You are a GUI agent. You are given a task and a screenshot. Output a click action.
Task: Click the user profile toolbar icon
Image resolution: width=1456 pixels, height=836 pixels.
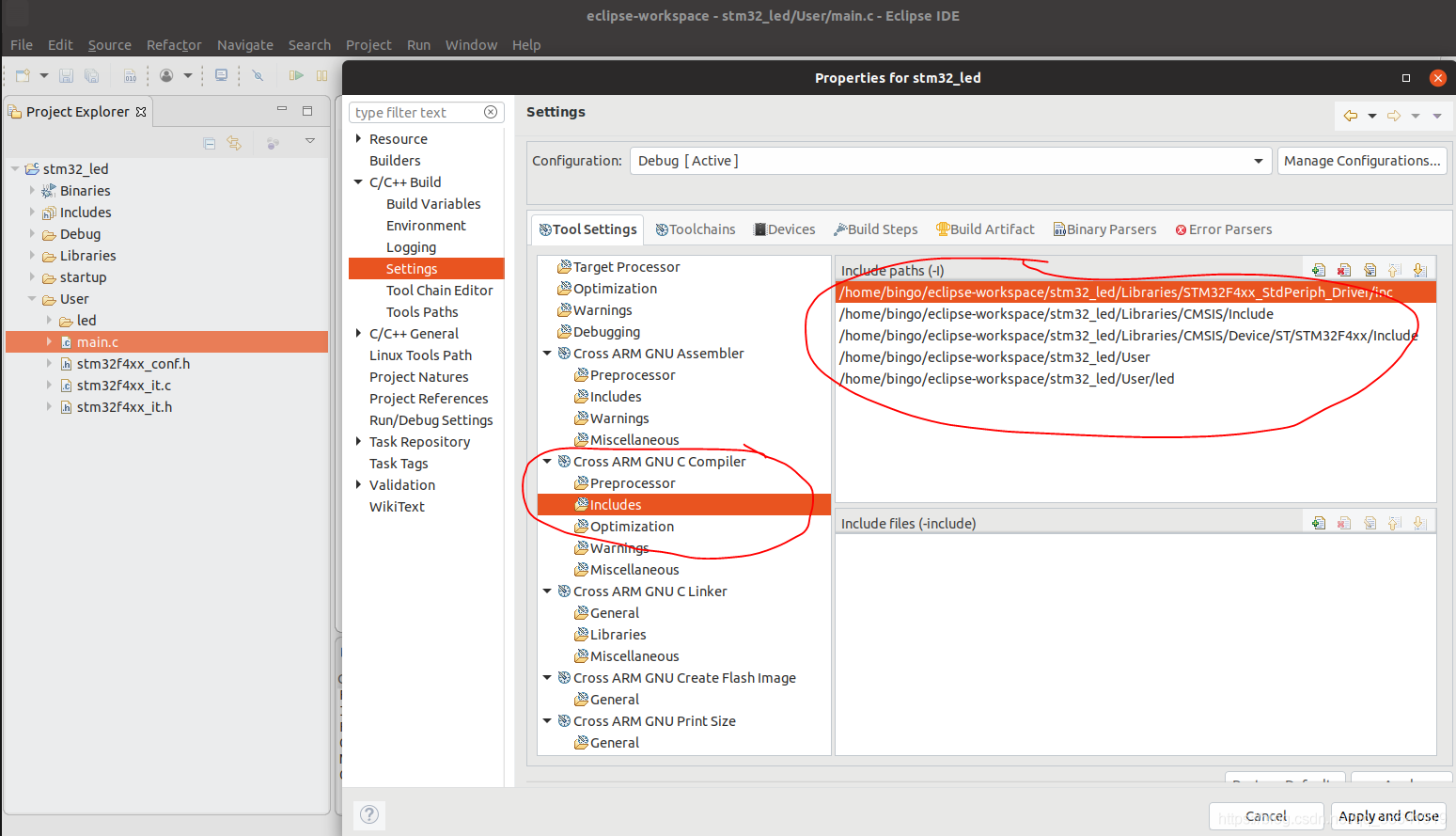point(166,75)
